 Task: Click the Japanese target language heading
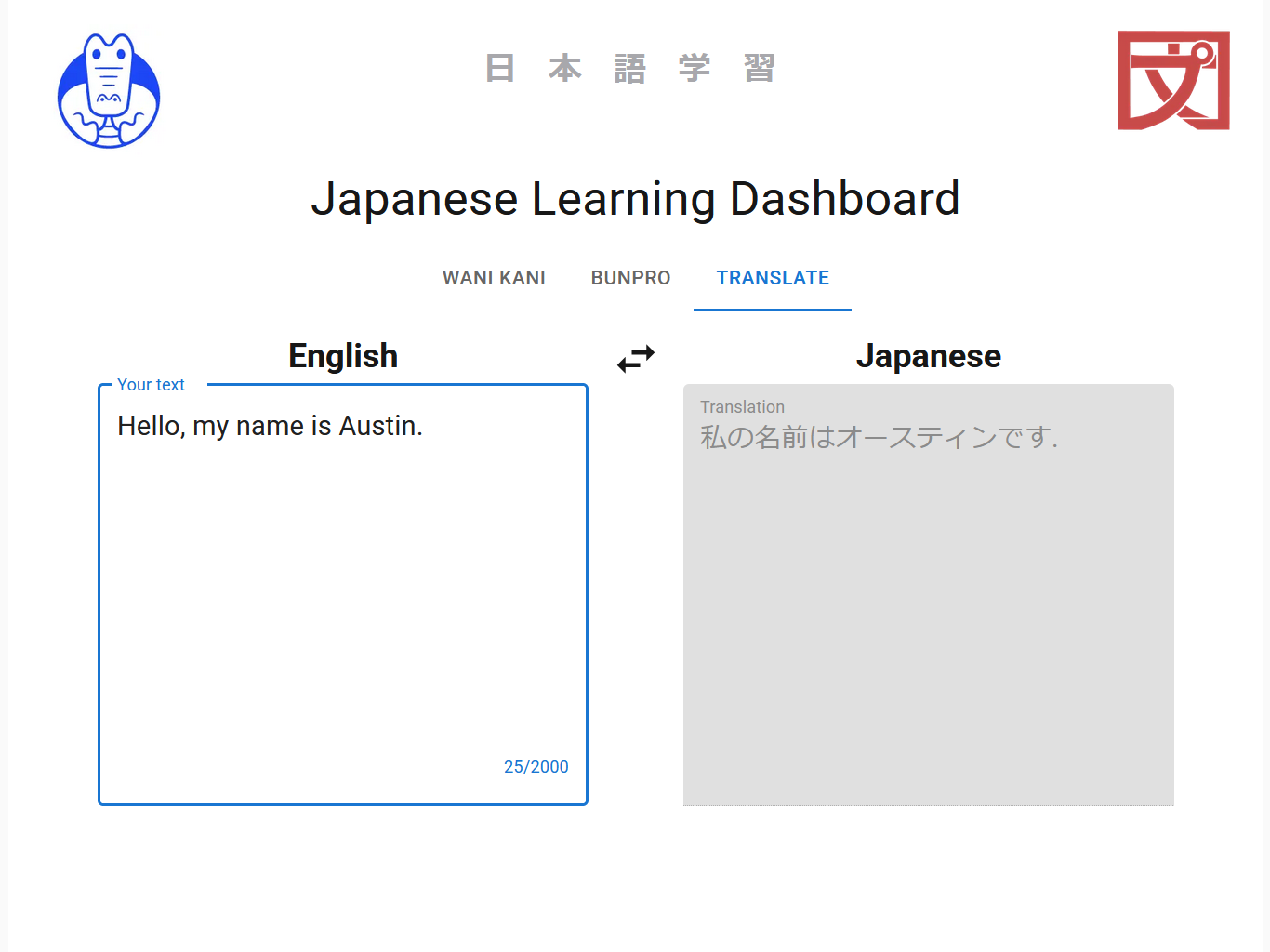[928, 356]
